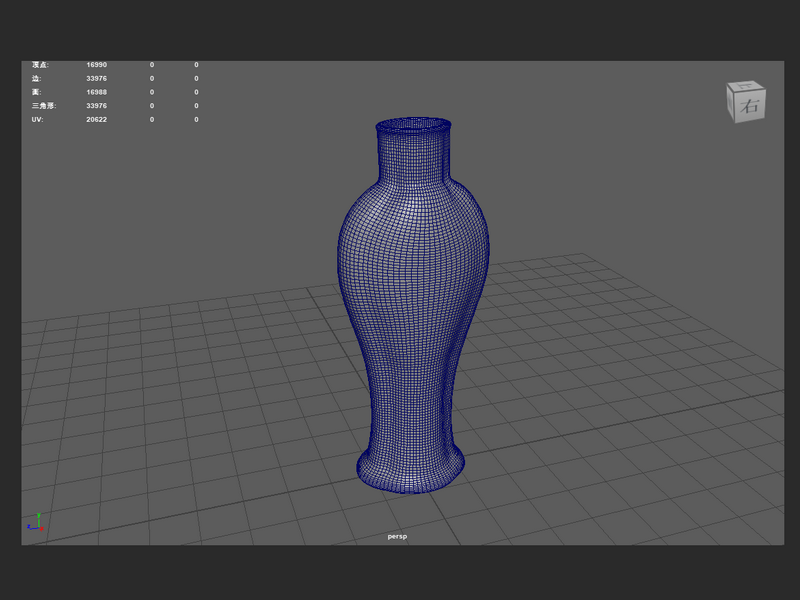Click the 右 face of the view cube
800x600 pixels.
749,106
